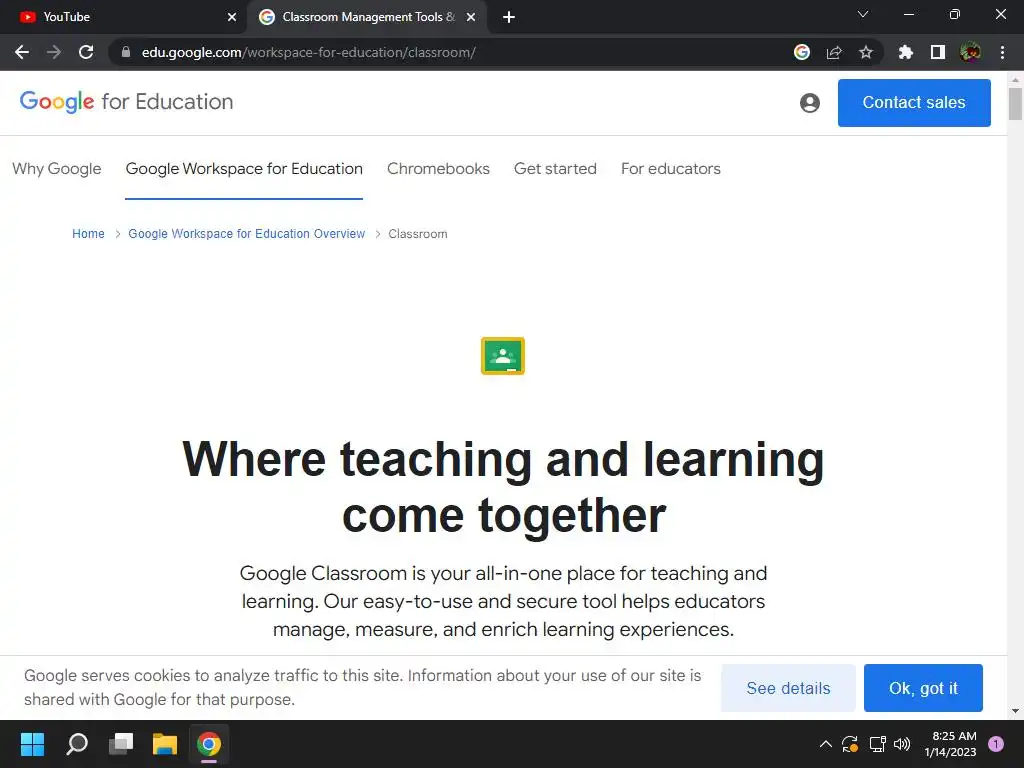Click the browser forward arrow
Screen dimensions: 1024x768
[54, 52]
